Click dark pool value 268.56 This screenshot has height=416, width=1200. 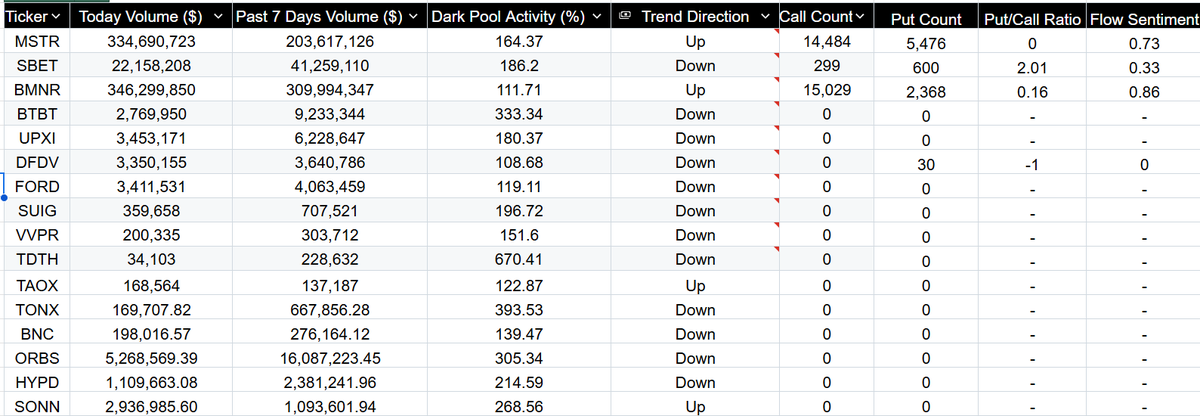pyautogui.click(x=518, y=406)
